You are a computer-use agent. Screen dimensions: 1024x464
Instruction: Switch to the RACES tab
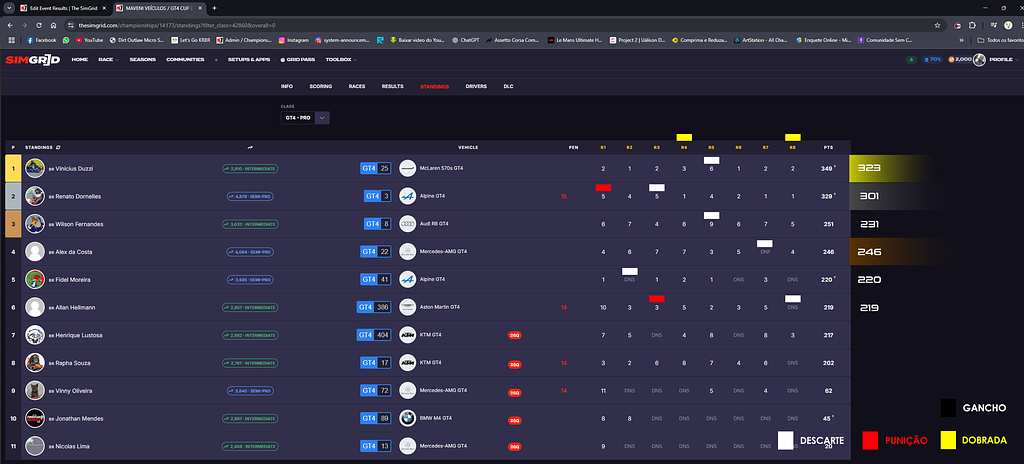(x=357, y=86)
